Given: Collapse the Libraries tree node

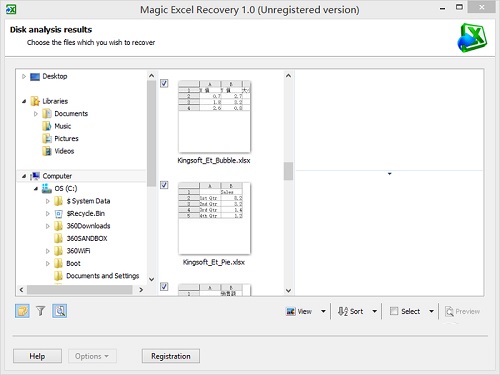Looking at the screenshot, I should click(x=24, y=101).
